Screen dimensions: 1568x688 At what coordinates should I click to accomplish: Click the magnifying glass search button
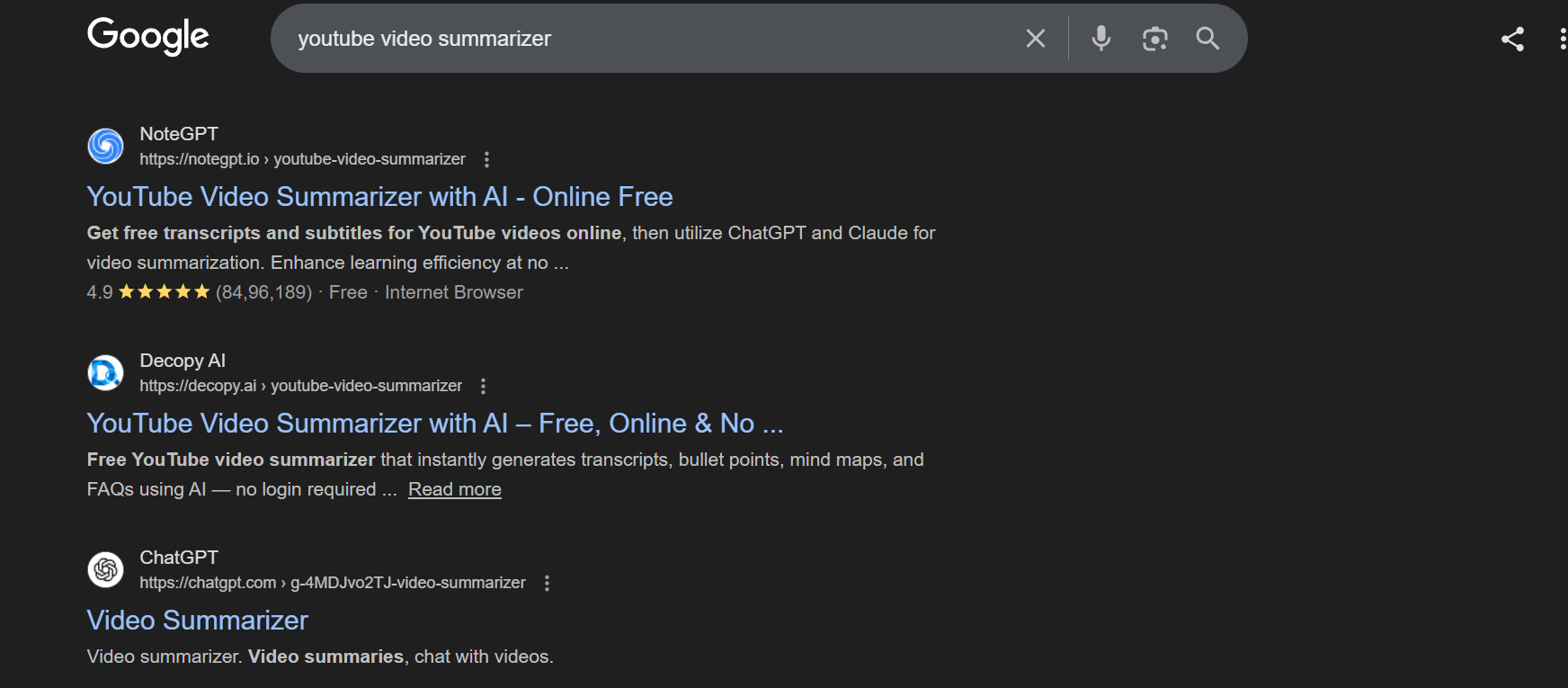[x=1207, y=39]
